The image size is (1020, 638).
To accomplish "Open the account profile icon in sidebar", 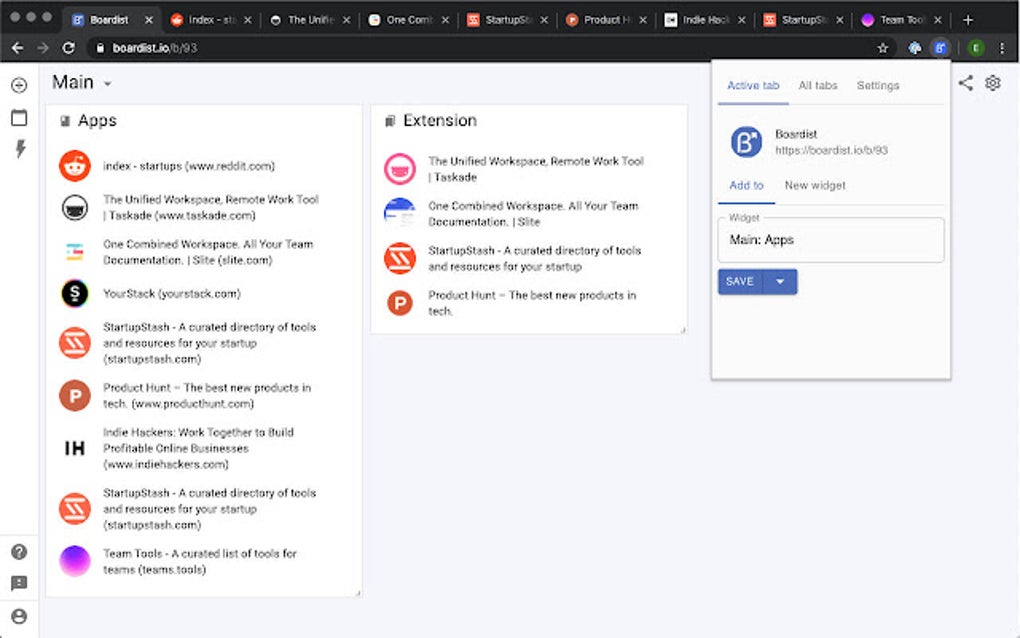I will pos(19,616).
